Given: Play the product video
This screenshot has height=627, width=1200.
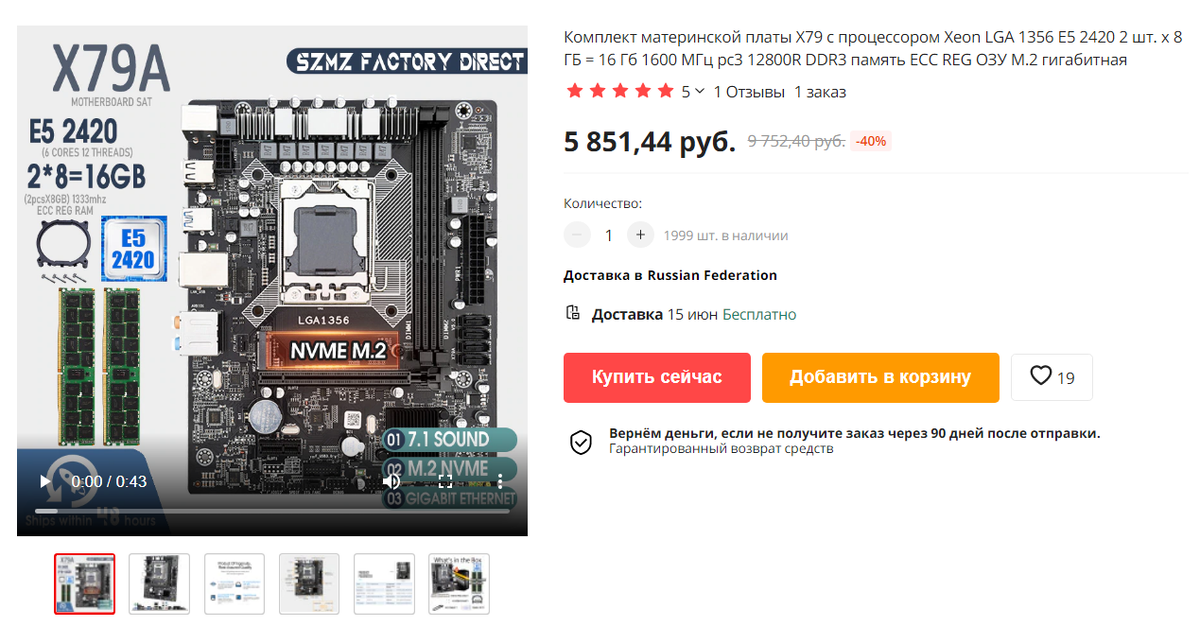Looking at the screenshot, I should (x=45, y=481).
